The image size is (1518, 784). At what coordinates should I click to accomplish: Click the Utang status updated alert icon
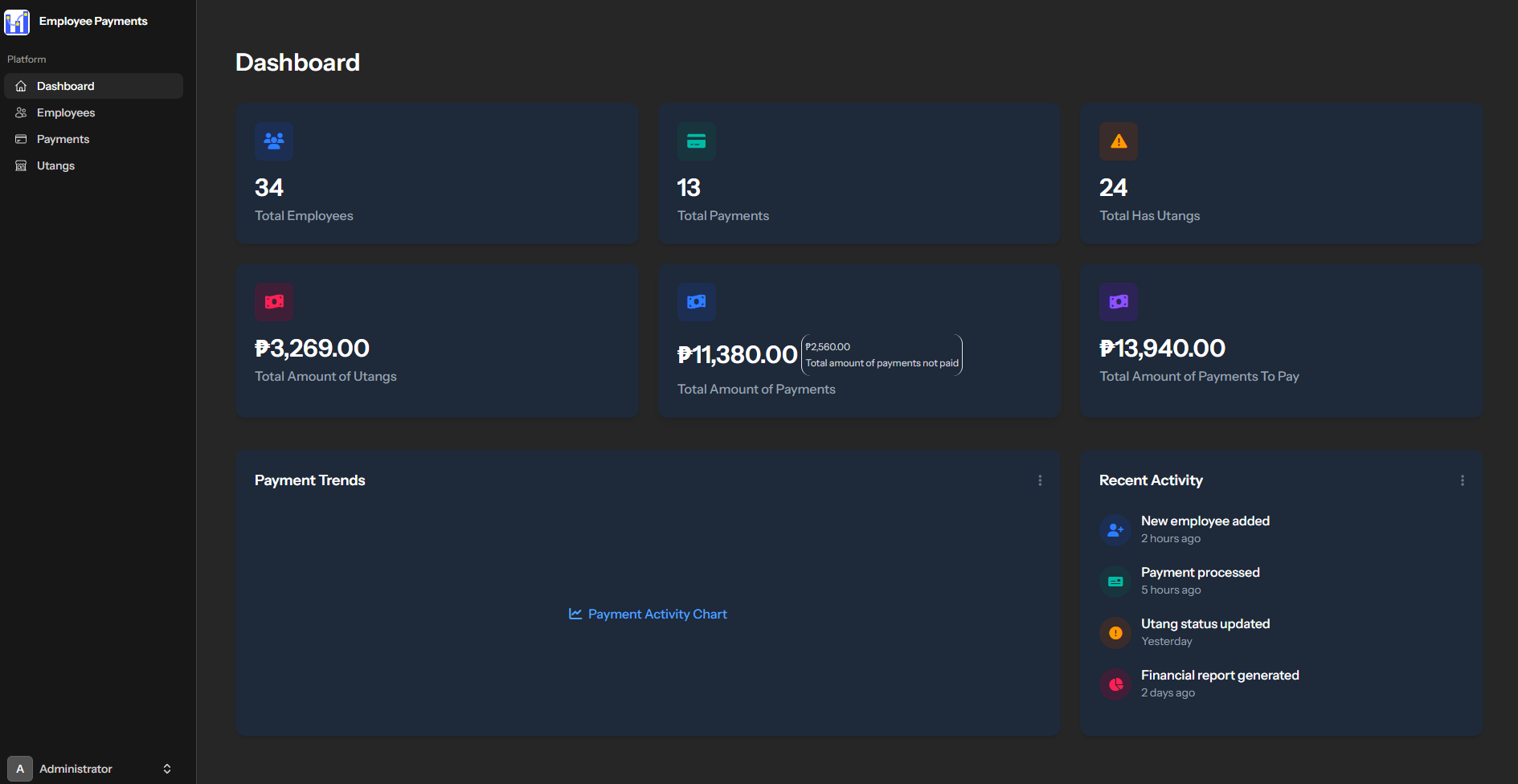[x=1115, y=633]
